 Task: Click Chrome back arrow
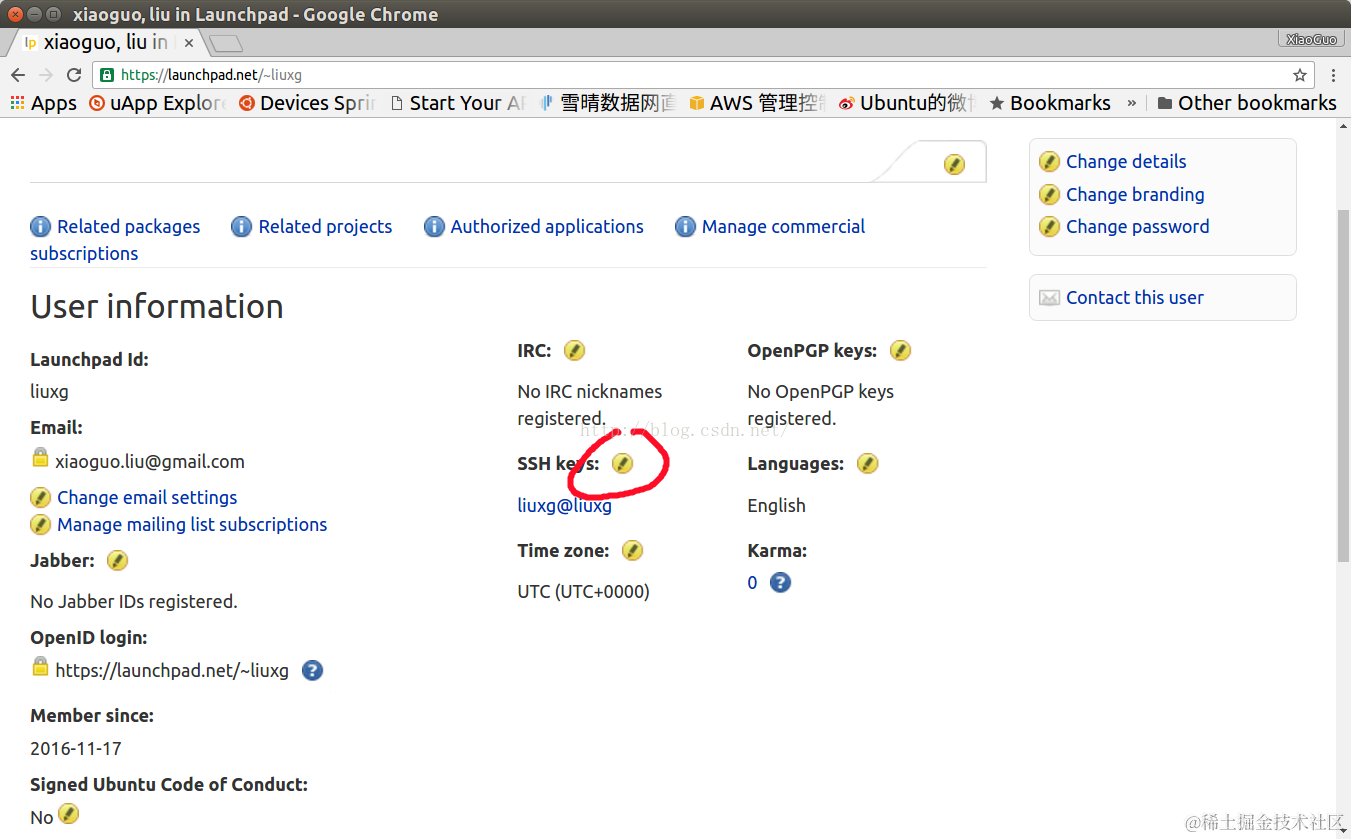pyautogui.click(x=18, y=75)
